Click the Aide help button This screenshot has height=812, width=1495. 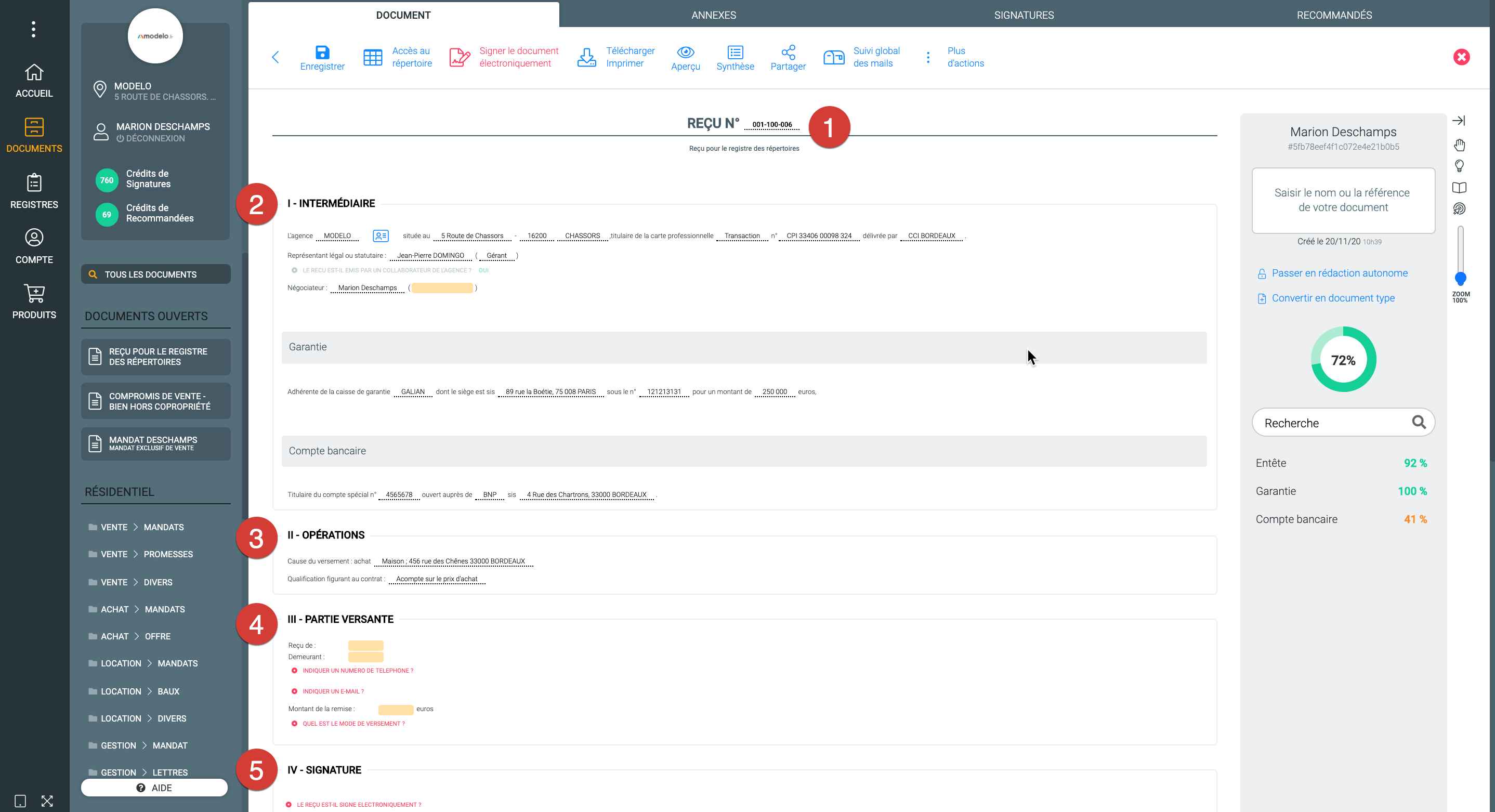154,788
